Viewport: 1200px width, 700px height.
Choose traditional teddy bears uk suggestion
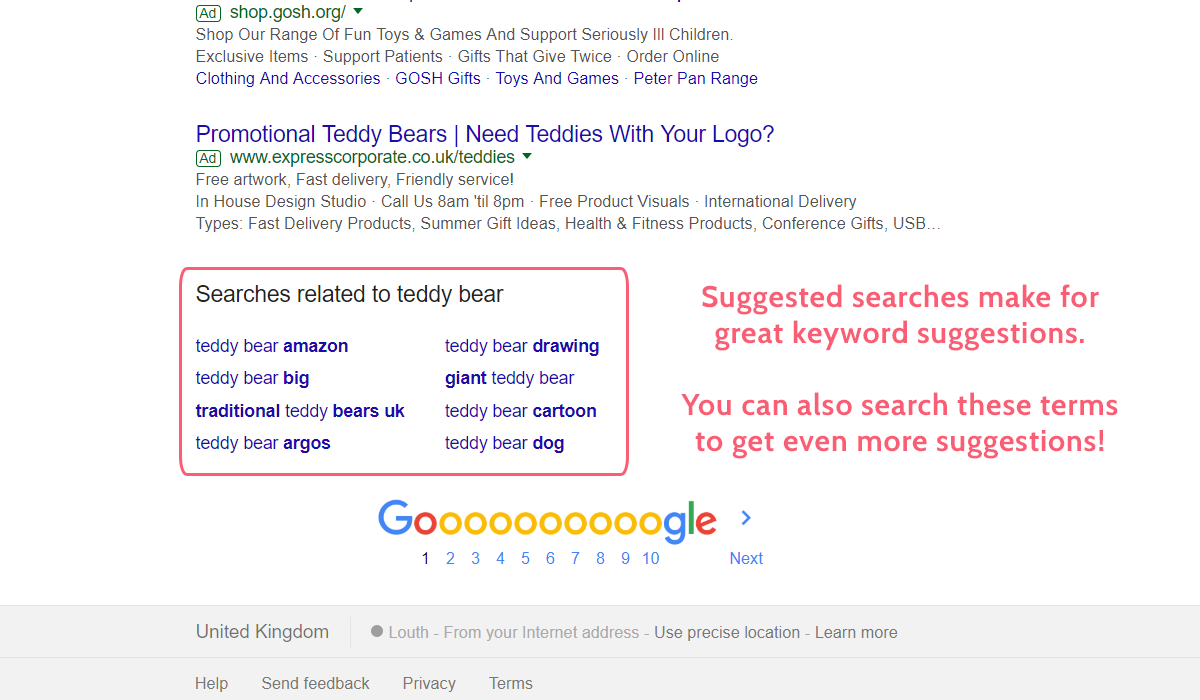tap(300, 411)
